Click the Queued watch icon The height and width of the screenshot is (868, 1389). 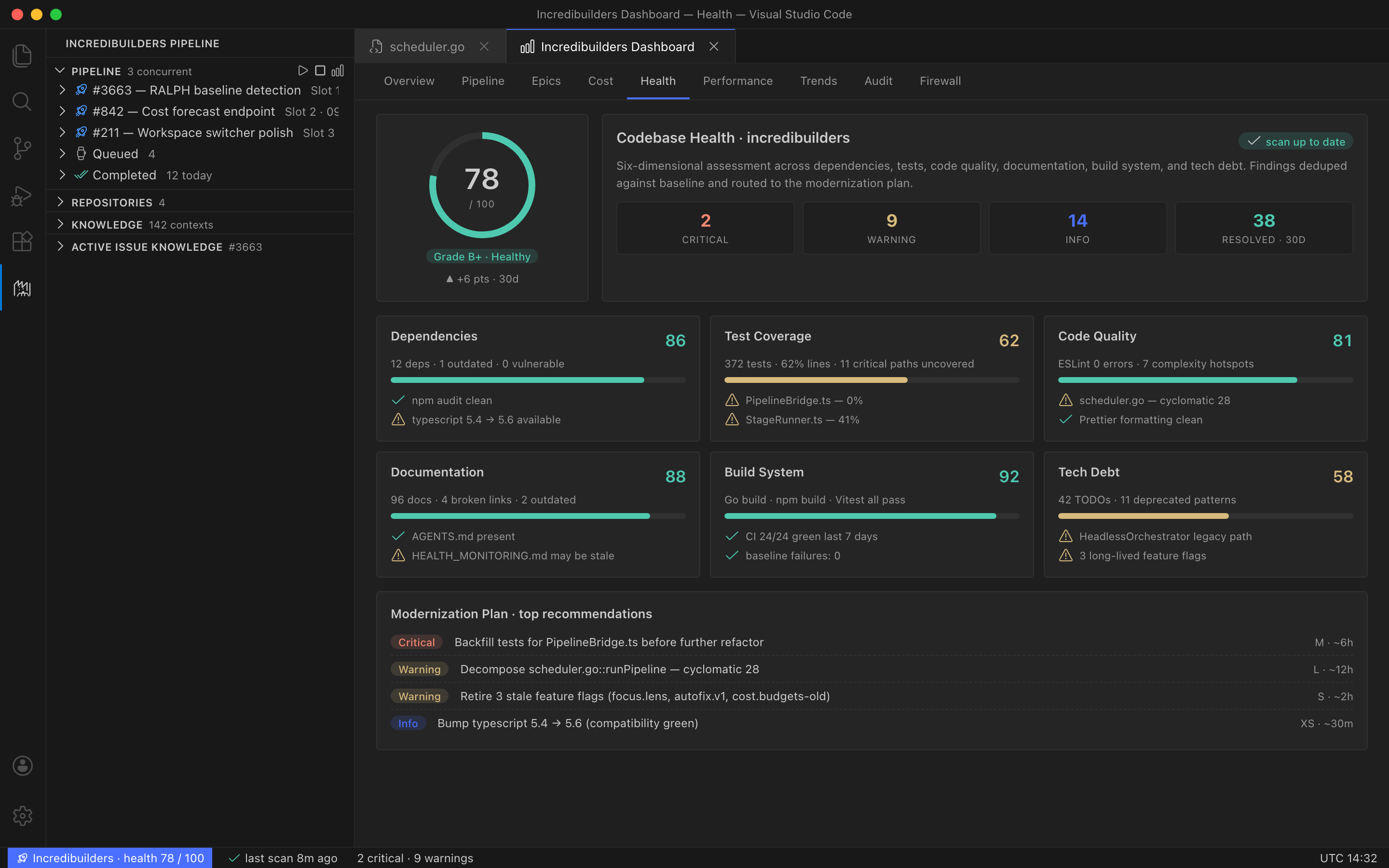tap(81, 153)
